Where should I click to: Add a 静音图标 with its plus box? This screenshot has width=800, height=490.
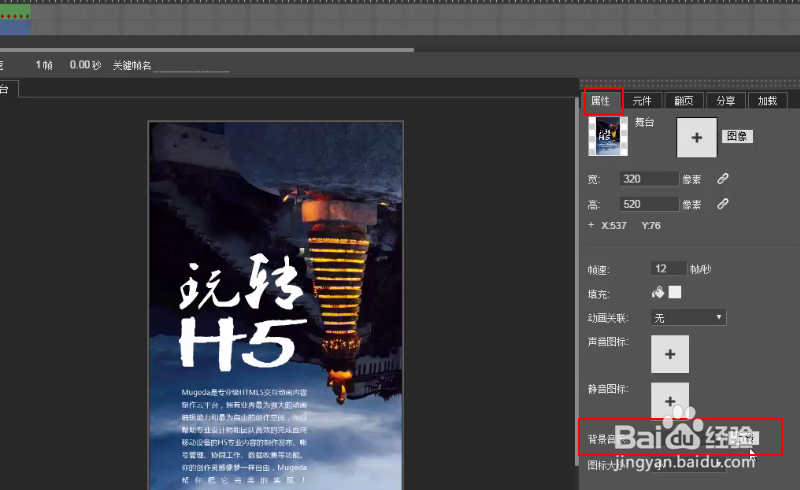[670, 400]
